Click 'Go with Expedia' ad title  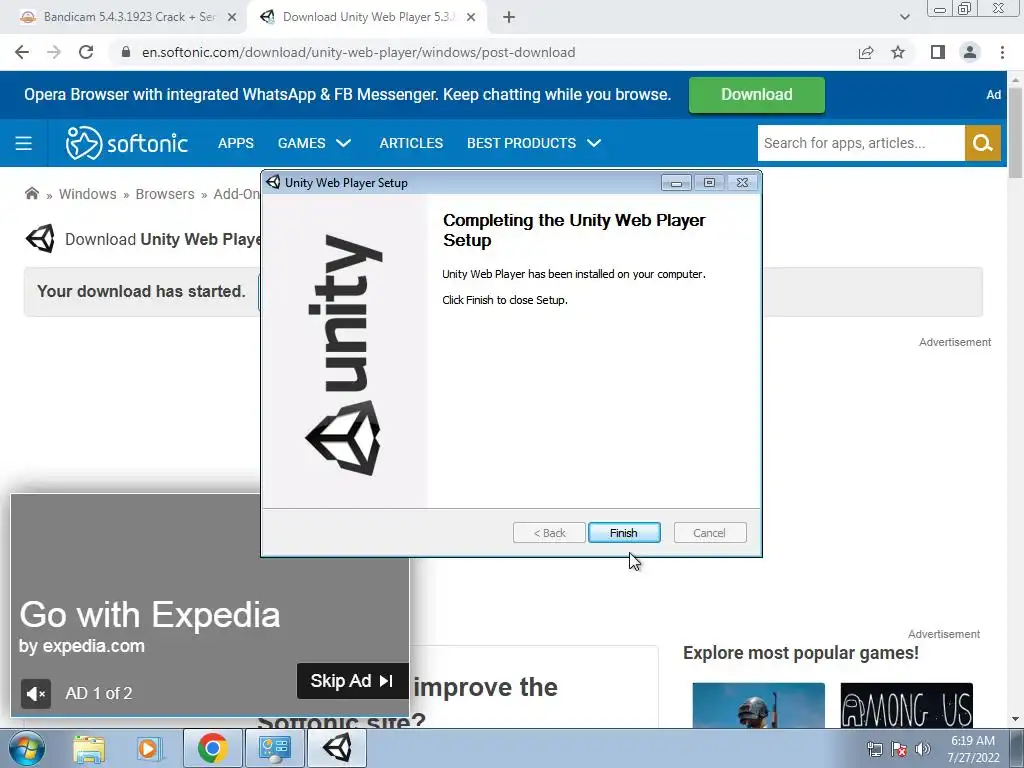point(150,615)
